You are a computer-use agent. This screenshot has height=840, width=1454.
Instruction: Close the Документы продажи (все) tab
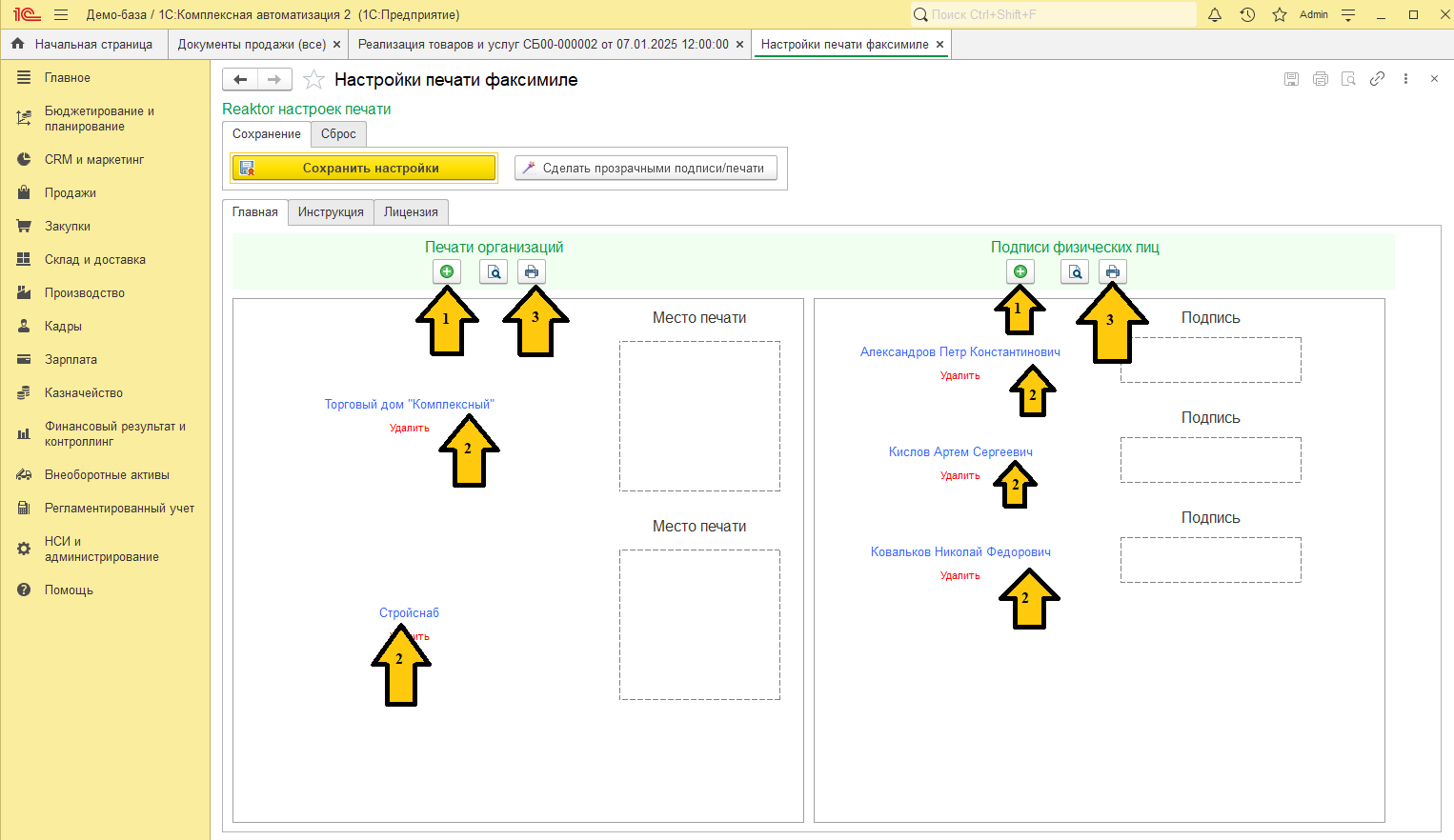[x=336, y=45]
